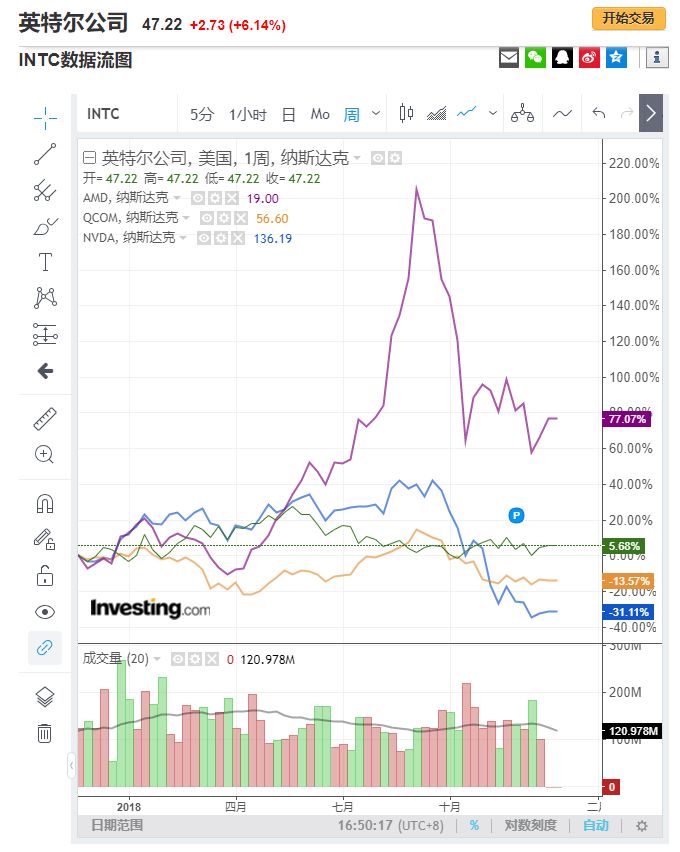The image size is (680, 852).
Task: Select the text annotation tool
Action: [45, 262]
